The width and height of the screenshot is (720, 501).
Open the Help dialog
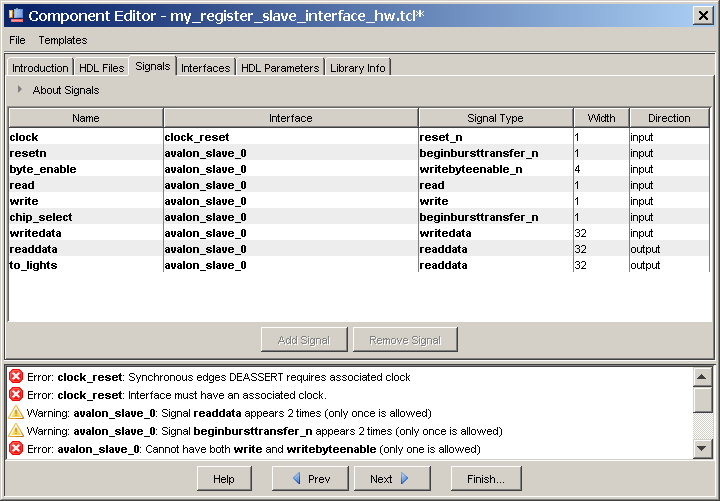[224, 479]
